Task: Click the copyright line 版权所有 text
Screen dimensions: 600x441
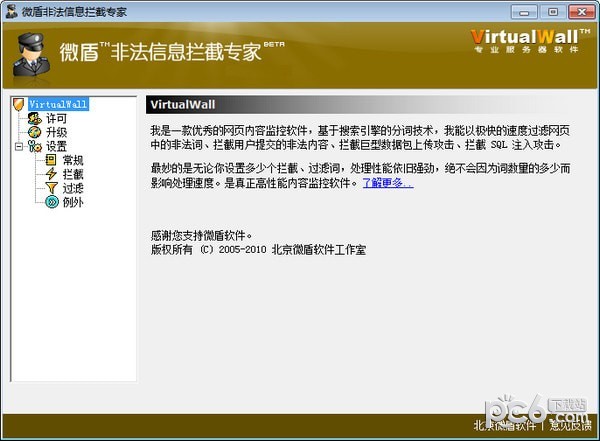Action: pos(258,250)
